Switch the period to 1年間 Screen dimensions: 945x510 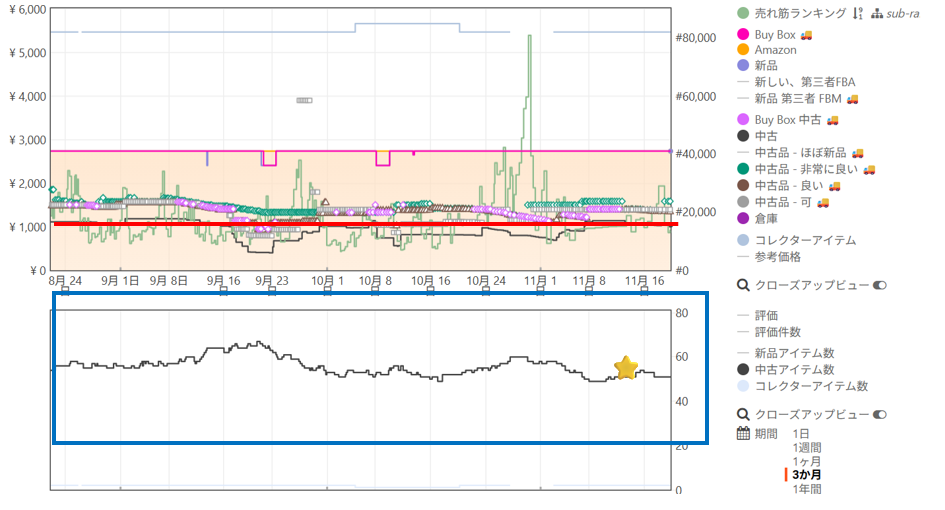coord(806,489)
